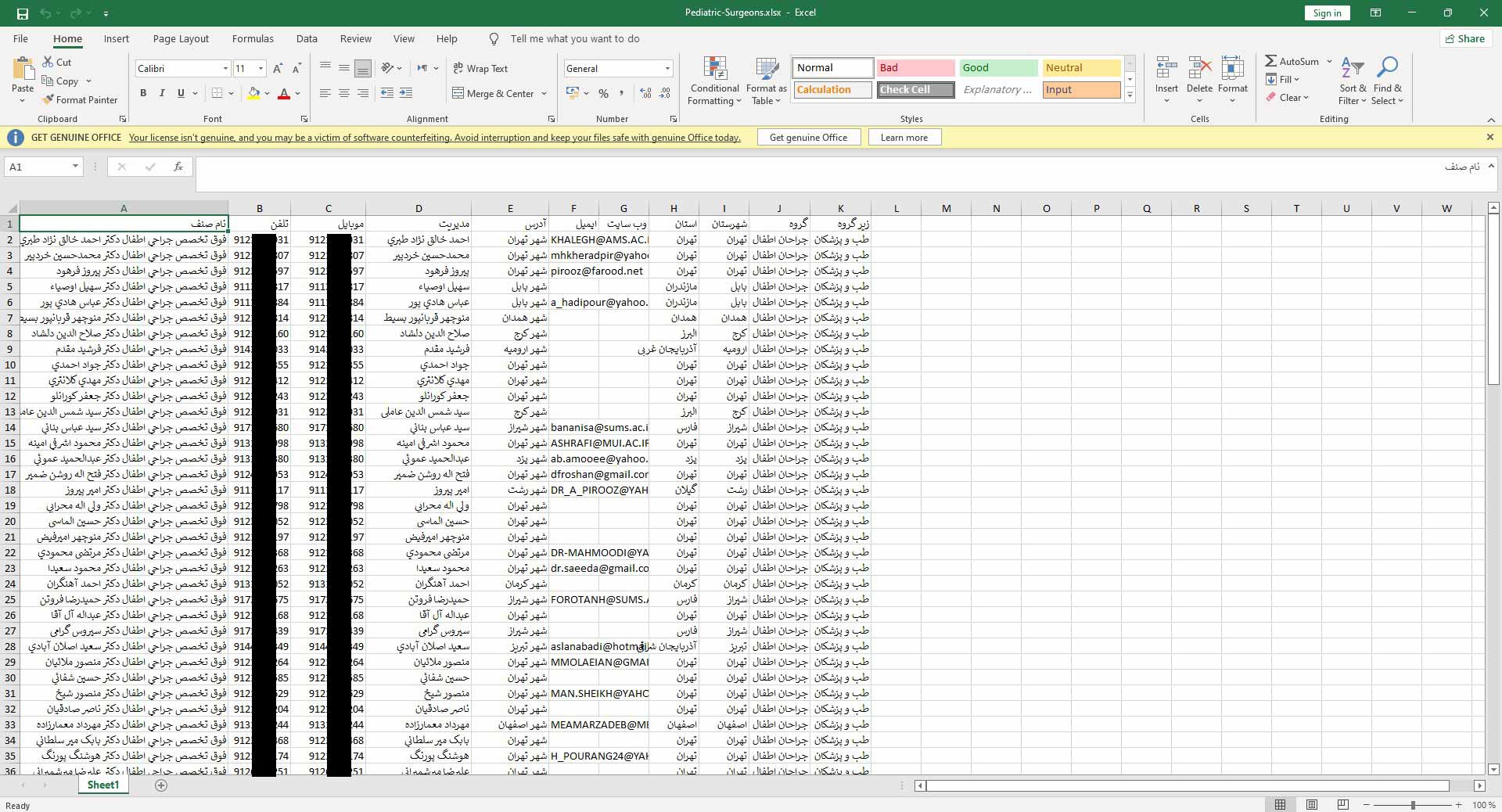The image size is (1502, 812).
Task: Click the AutoSum sigma icon
Action: point(1271,61)
